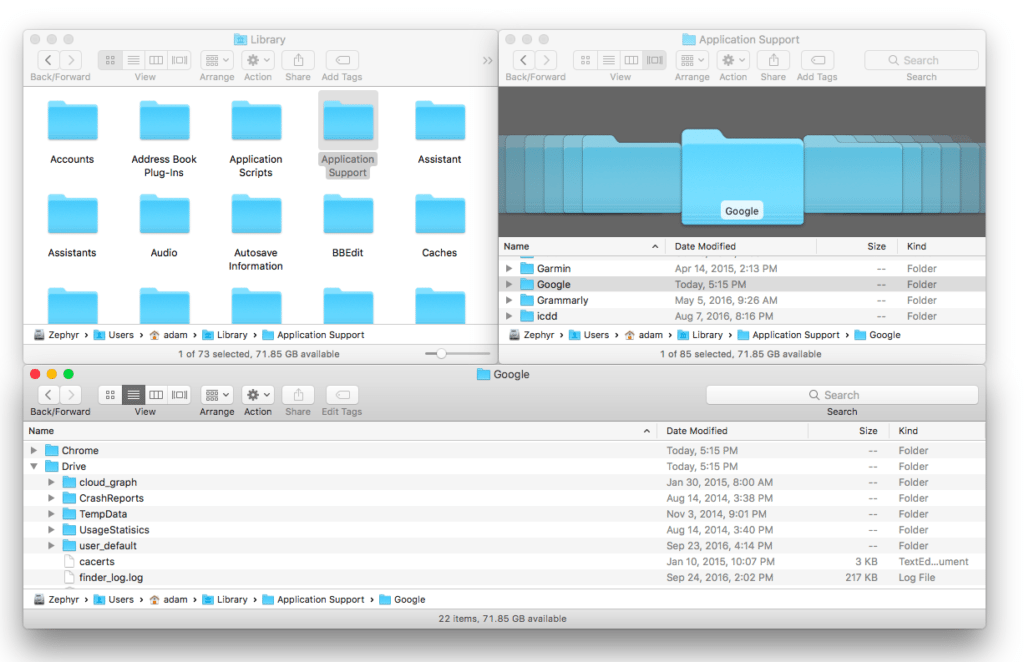This screenshot has height=662, width=1024.
Task: Open the Action gear menu in Google window
Action: 255,394
